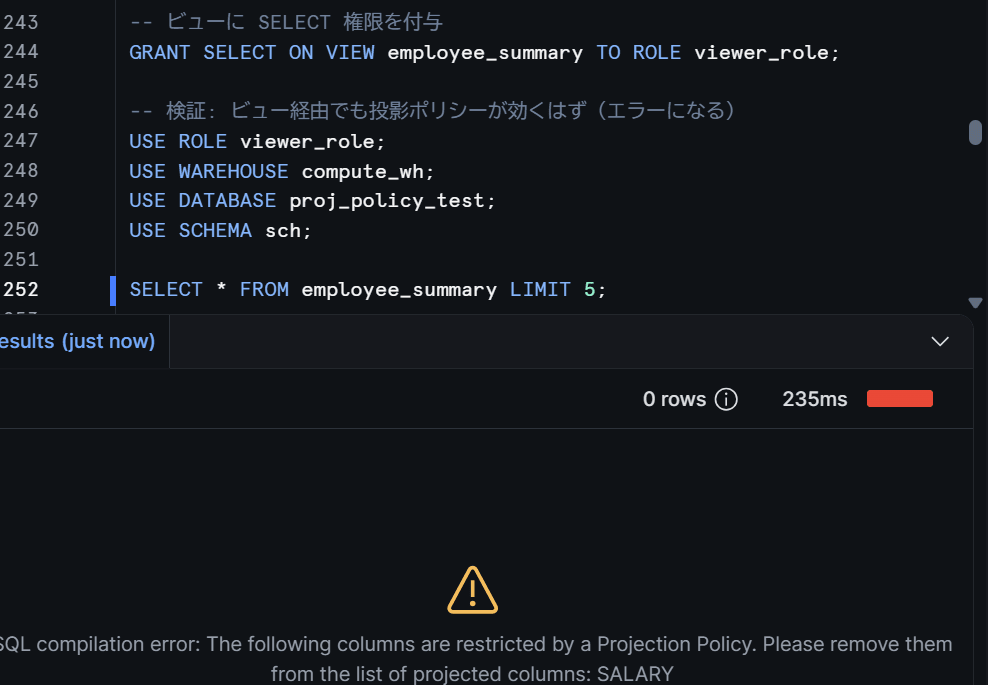
Task: Collapse the results panel with chevron
Action: coord(940,342)
